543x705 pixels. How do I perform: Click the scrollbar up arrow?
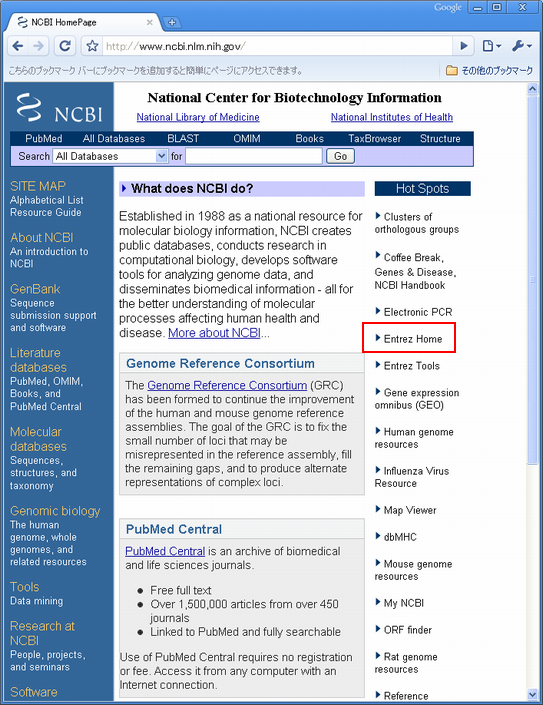coord(532,89)
